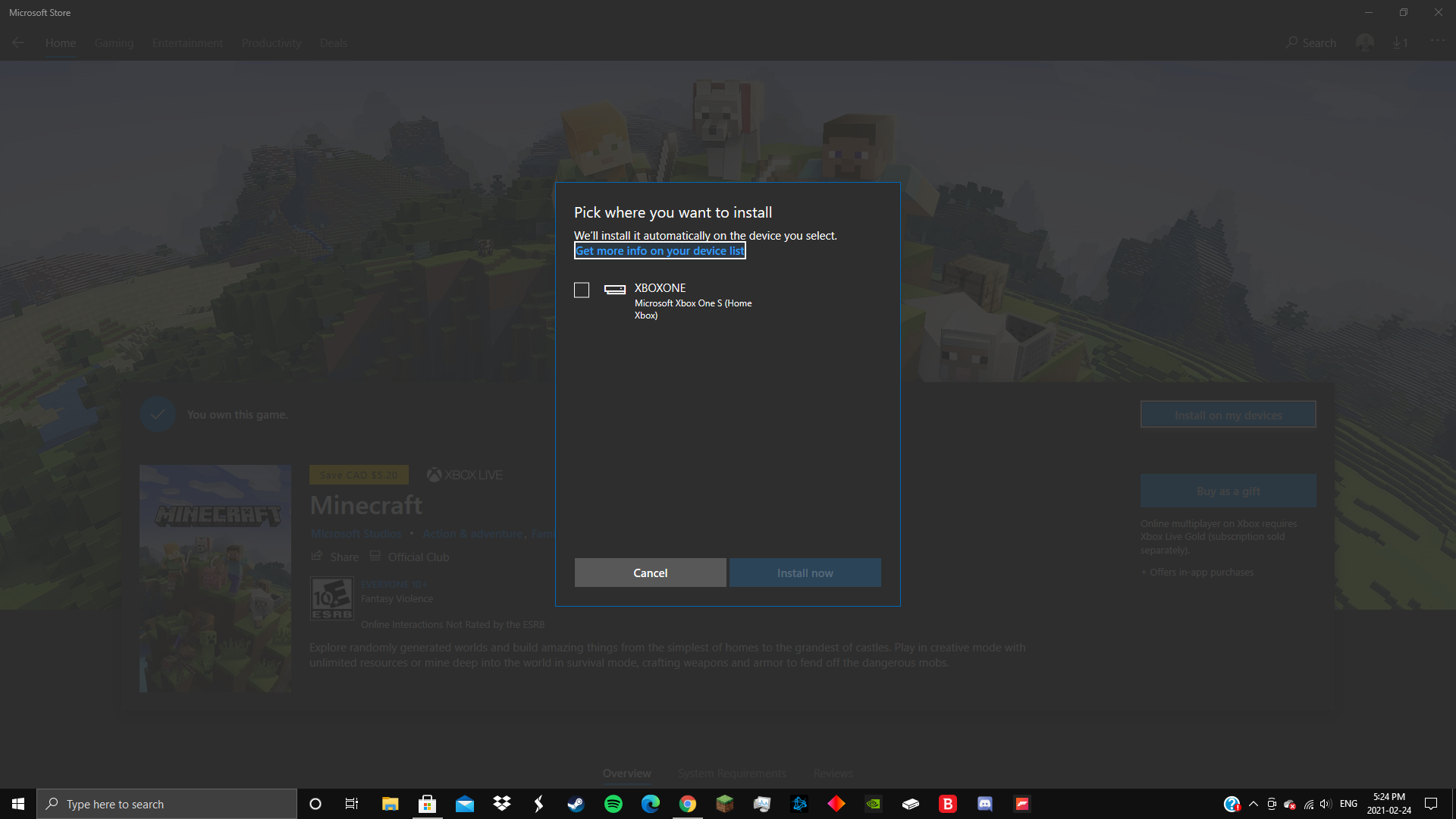The image size is (1456, 819).
Task: Open Dropbox from the taskbar
Action: pos(502,804)
